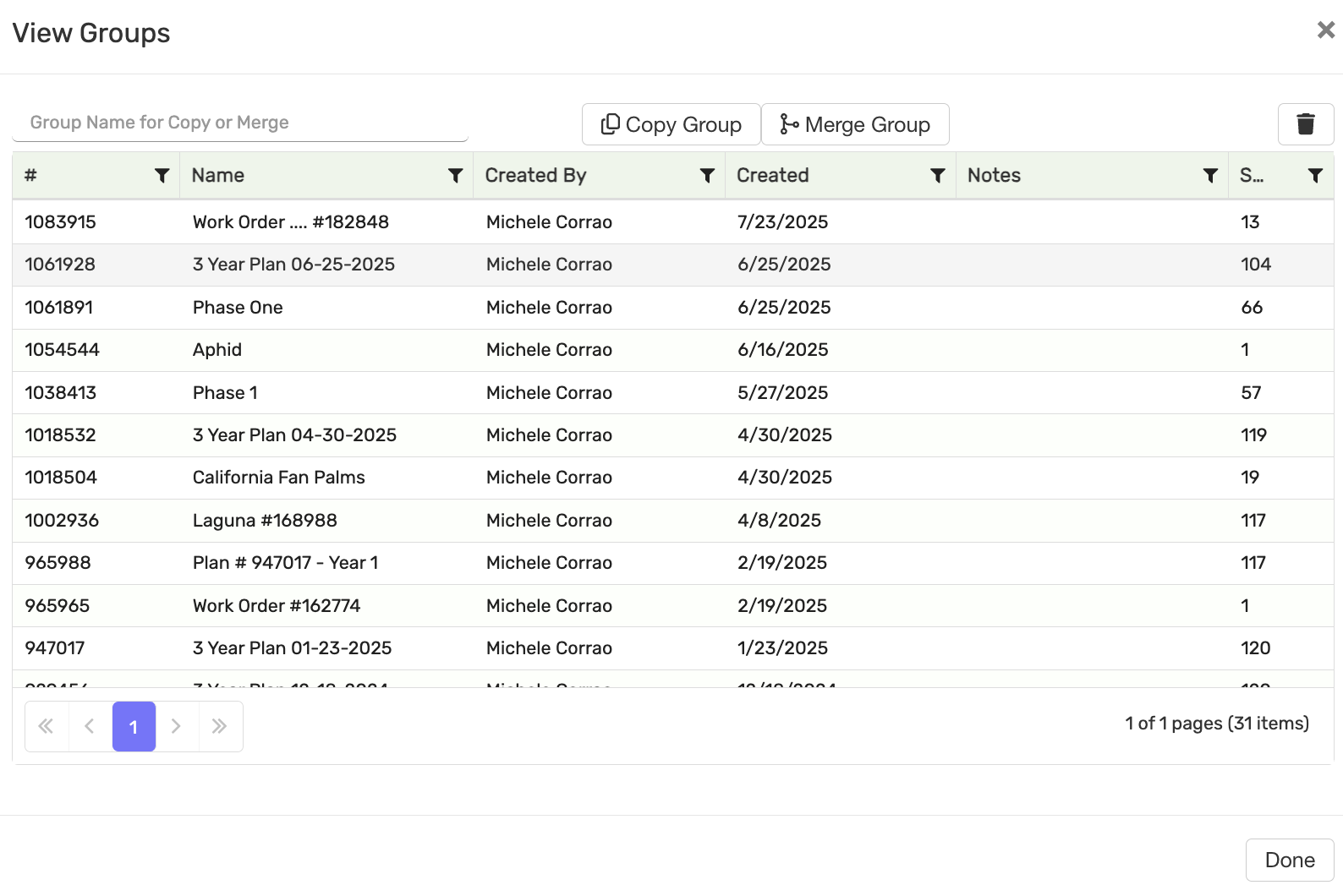Image resolution: width=1343 pixels, height=896 pixels.
Task: Open filter on Created date column
Action: click(937, 176)
